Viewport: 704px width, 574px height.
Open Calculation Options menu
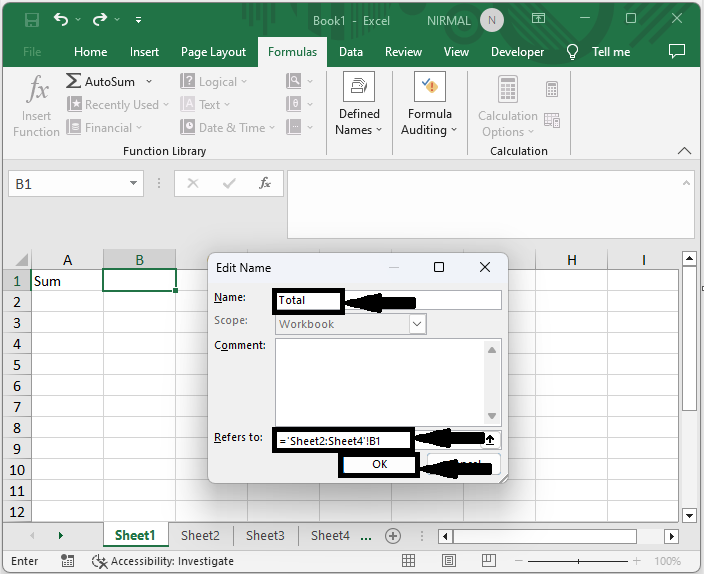508,106
